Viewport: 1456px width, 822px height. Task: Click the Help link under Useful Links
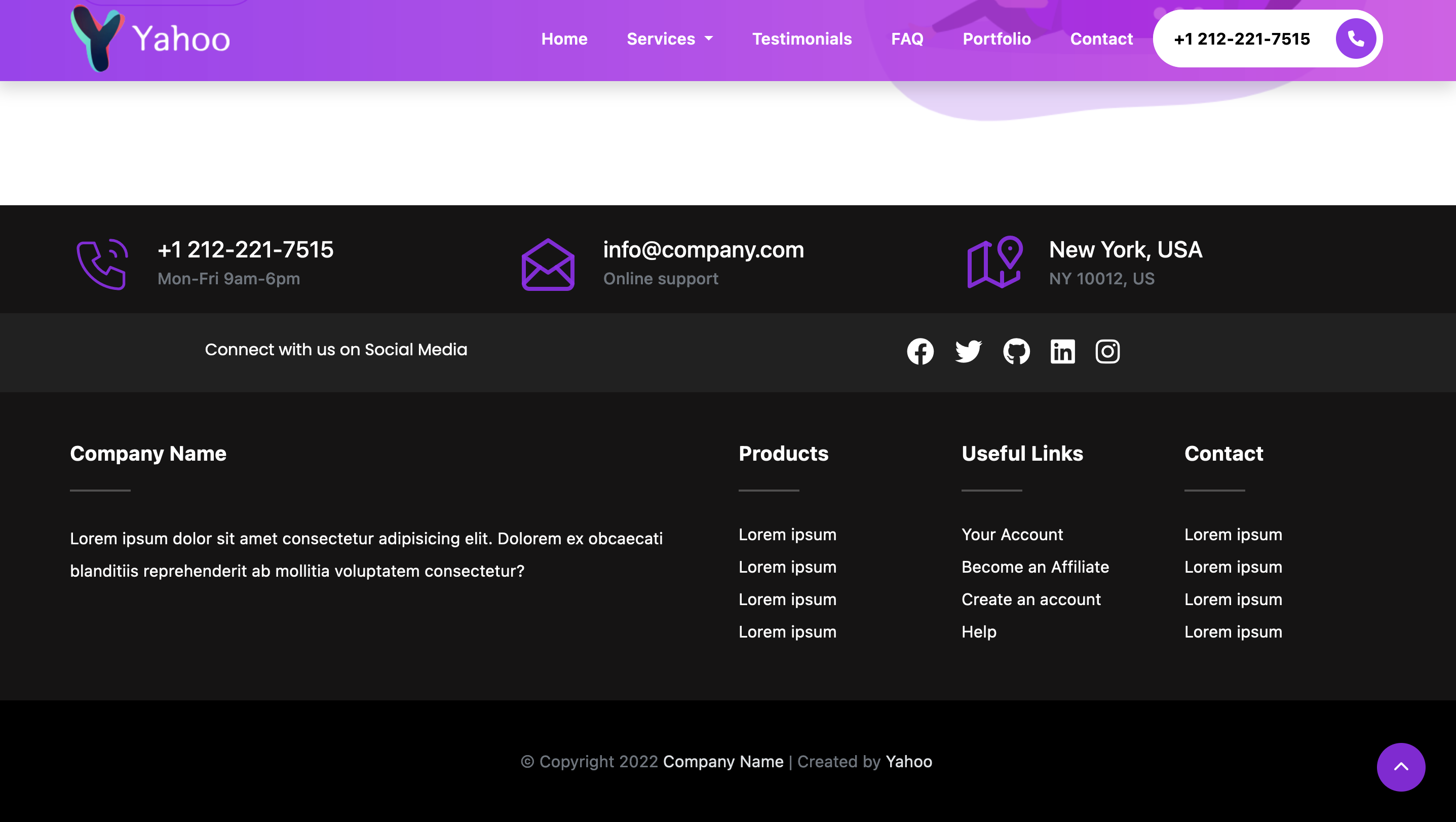point(979,632)
